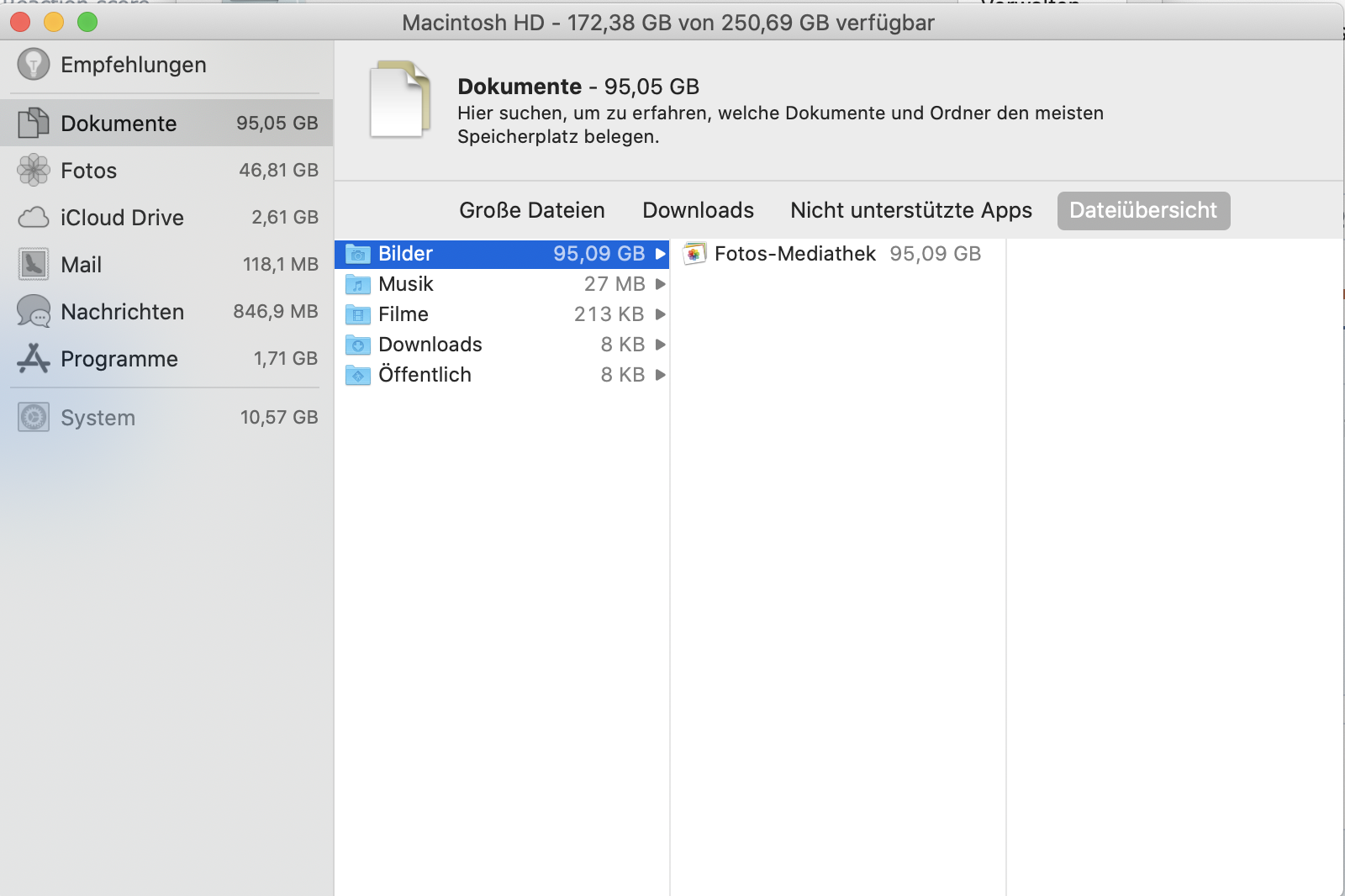
Task: Select Dokumente label in the sidebar
Action: tap(119, 124)
